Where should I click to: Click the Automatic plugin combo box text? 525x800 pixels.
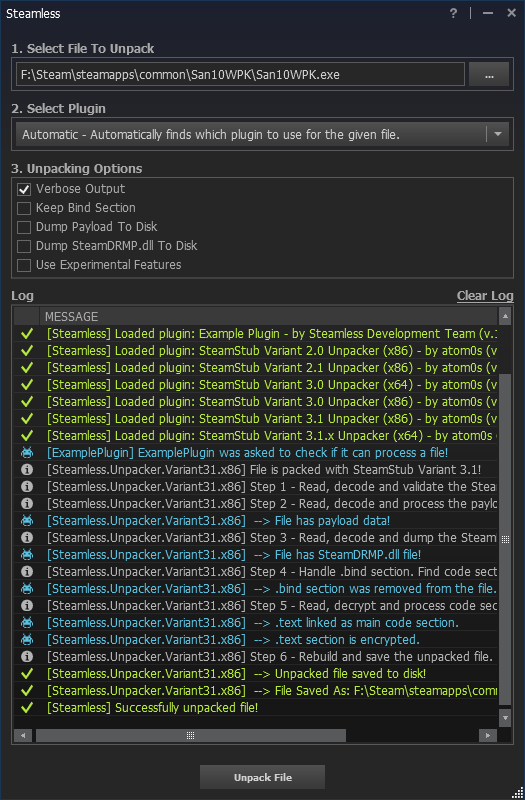[x=211, y=135]
